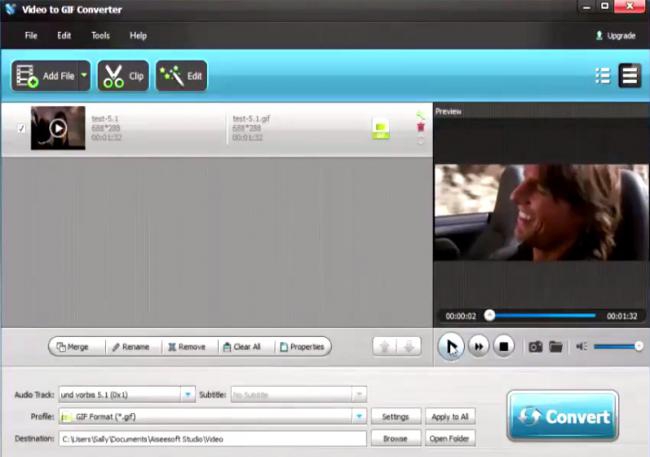The height and width of the screenshot is (457, 650).
Task: Click the green edit icon above trash
Action: click(420, 115)
